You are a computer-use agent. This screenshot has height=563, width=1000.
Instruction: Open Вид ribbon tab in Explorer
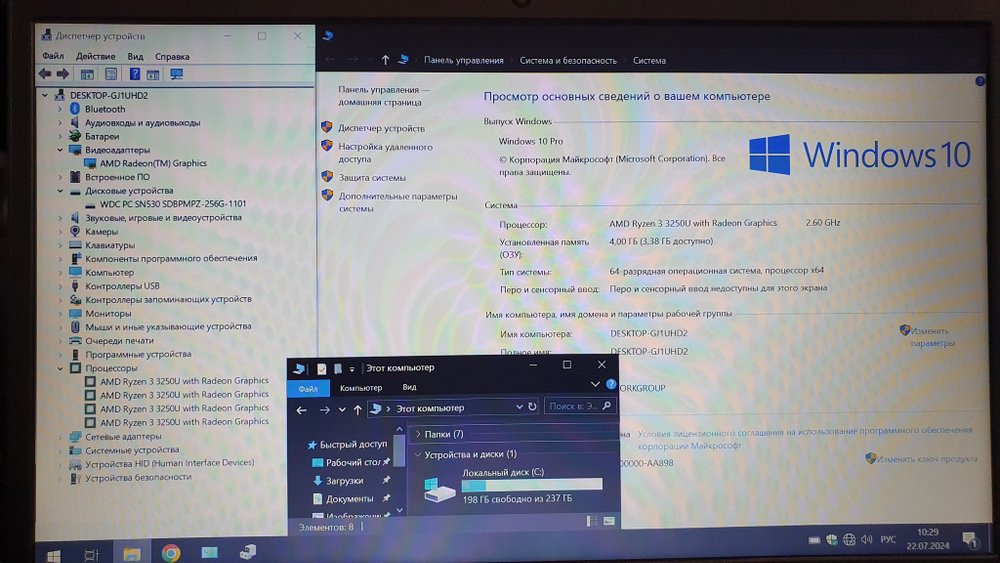pyautogui.click(x=409, y=387)
